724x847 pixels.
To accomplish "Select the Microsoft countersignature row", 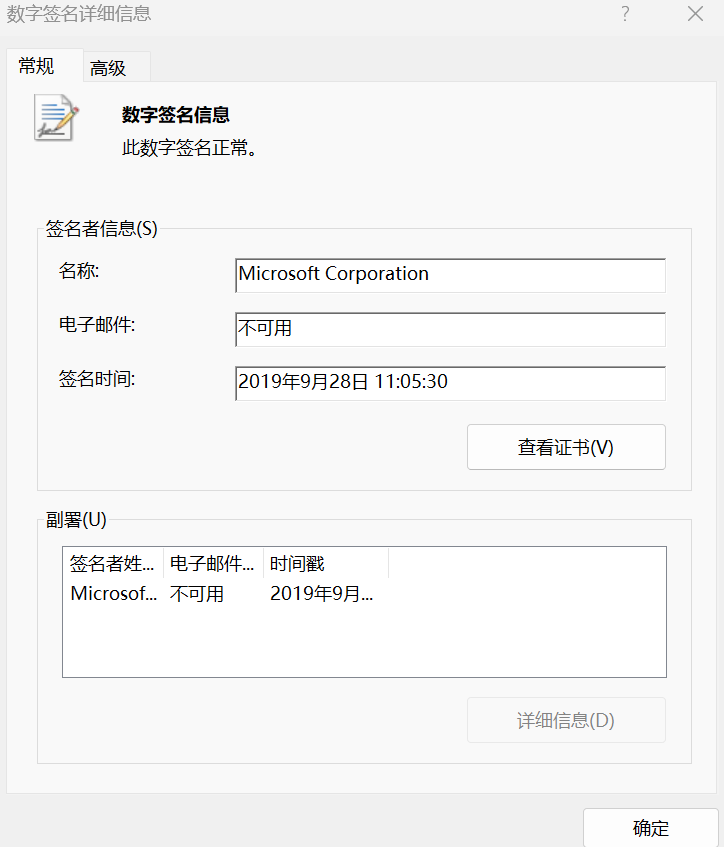I will tap(113, 594).
